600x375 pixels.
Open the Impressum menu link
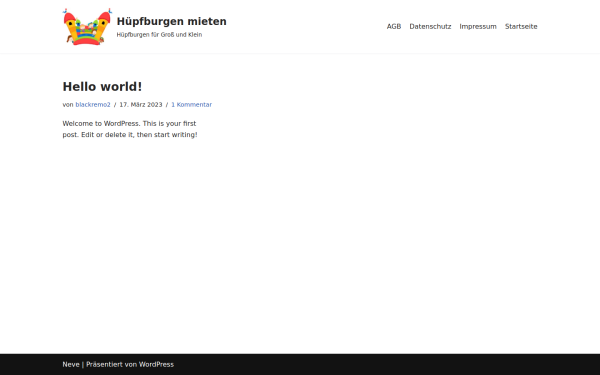point(478,26)
